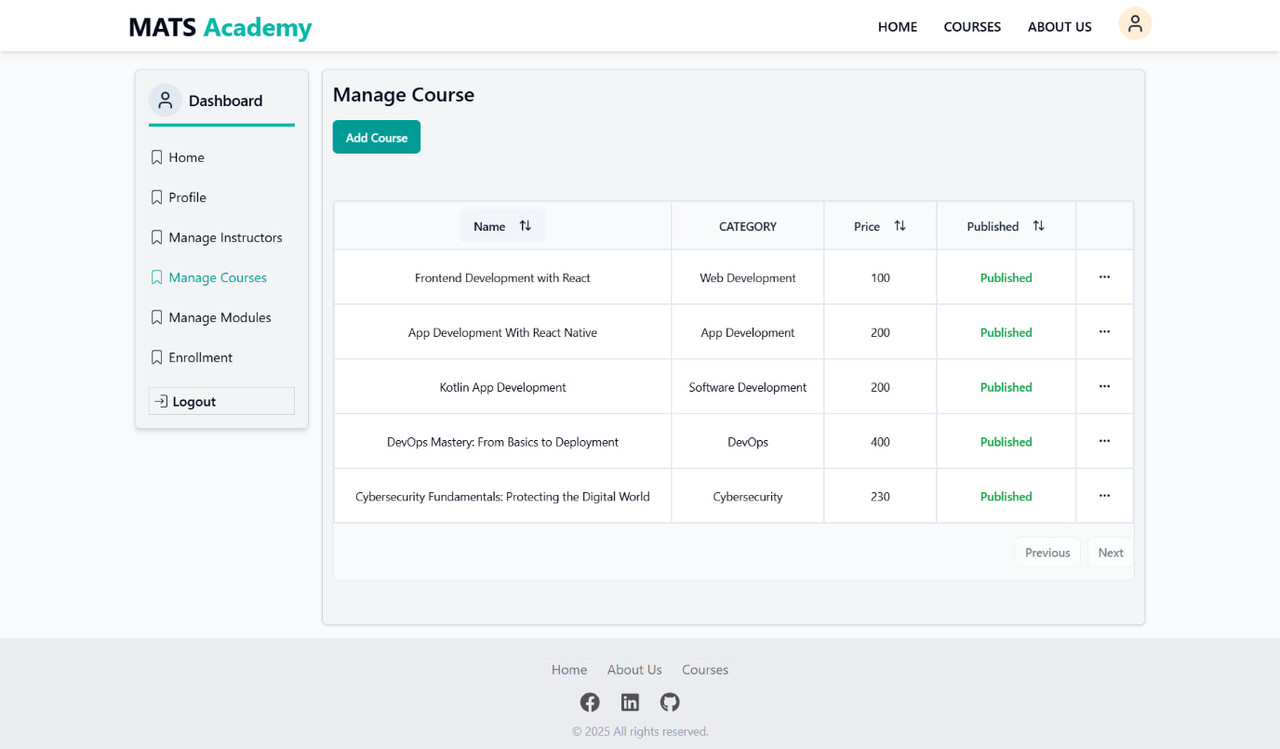Open the user avatar icon in header

[x=1135, y=24]
